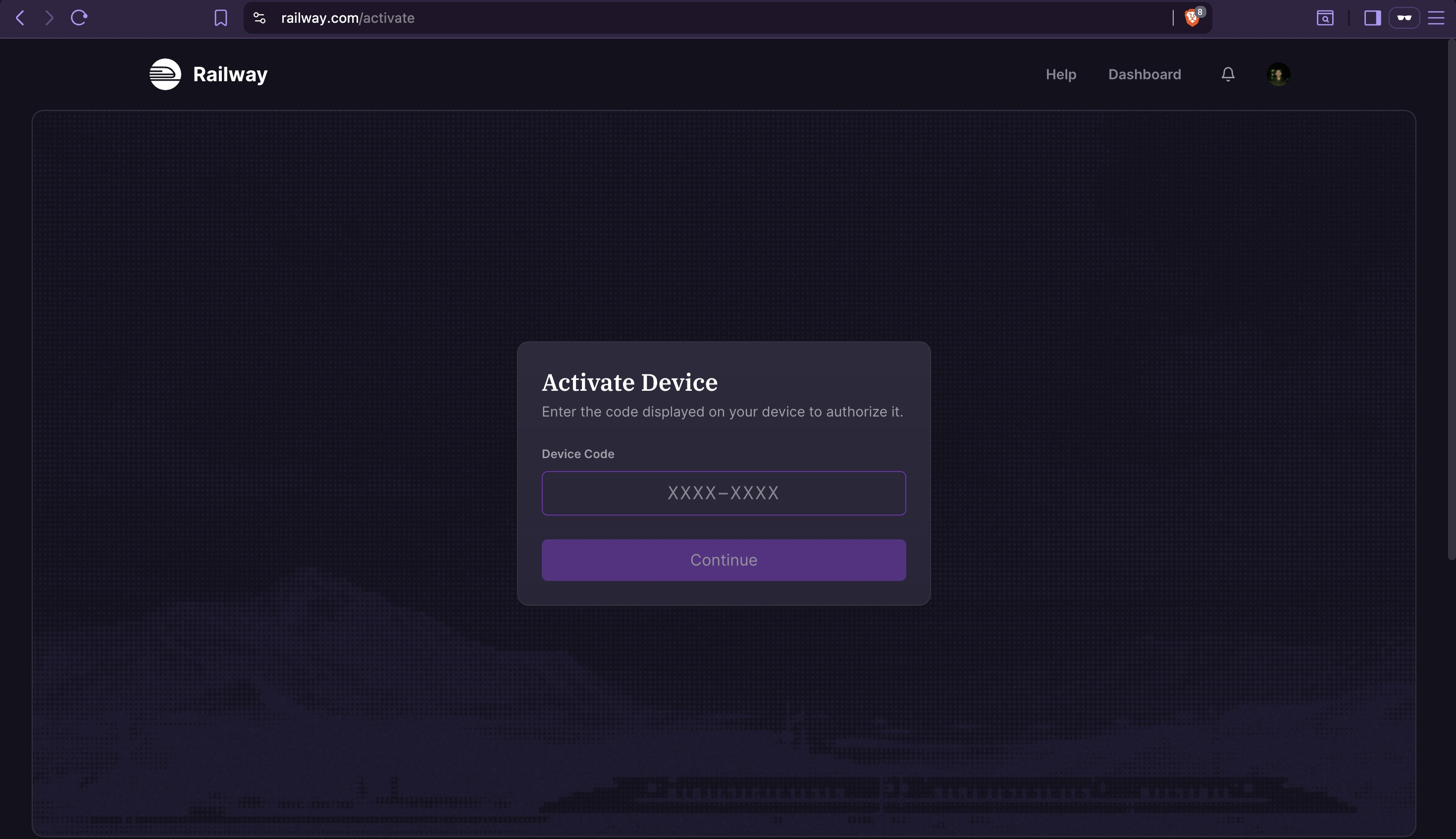Open the user avatar menu
This screenshot has width=1456, height=839.
pyautogui.click(x=1279, y=74)
